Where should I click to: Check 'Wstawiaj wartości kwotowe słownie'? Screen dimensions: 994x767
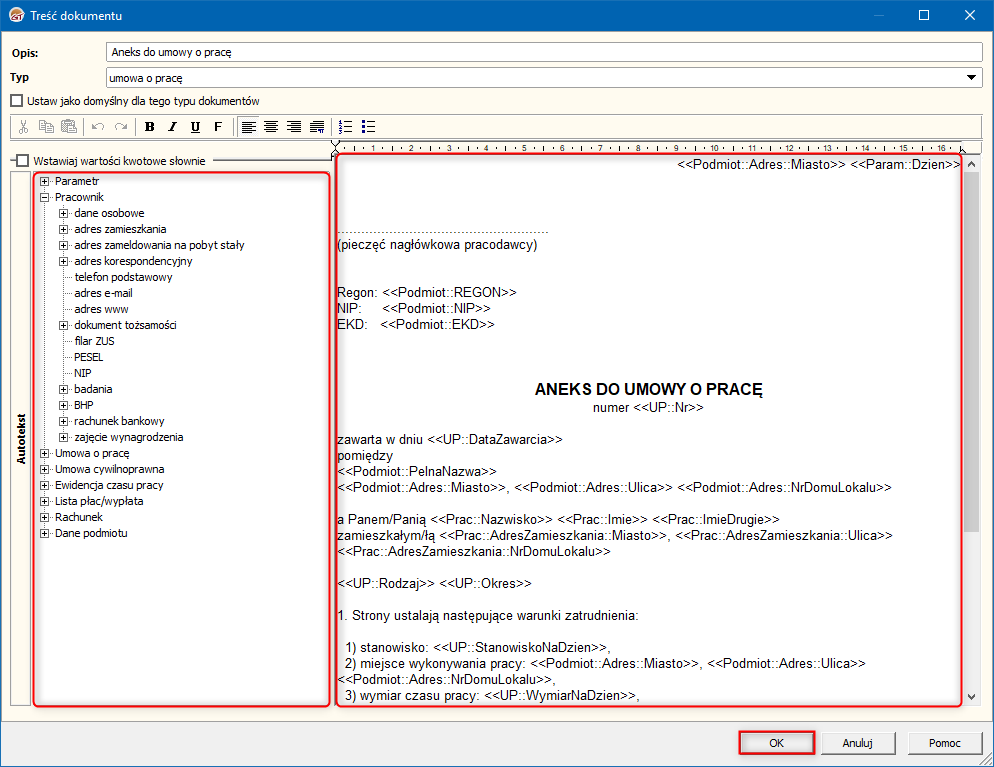(x=23, y=161)
